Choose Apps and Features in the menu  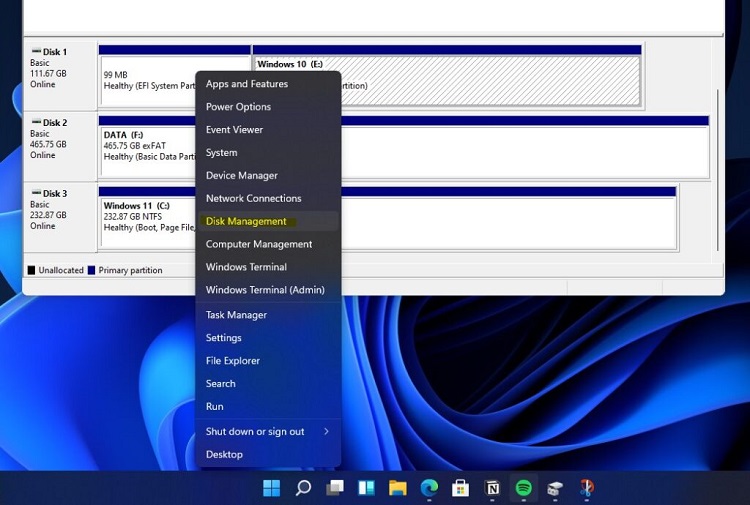point(268,84)
